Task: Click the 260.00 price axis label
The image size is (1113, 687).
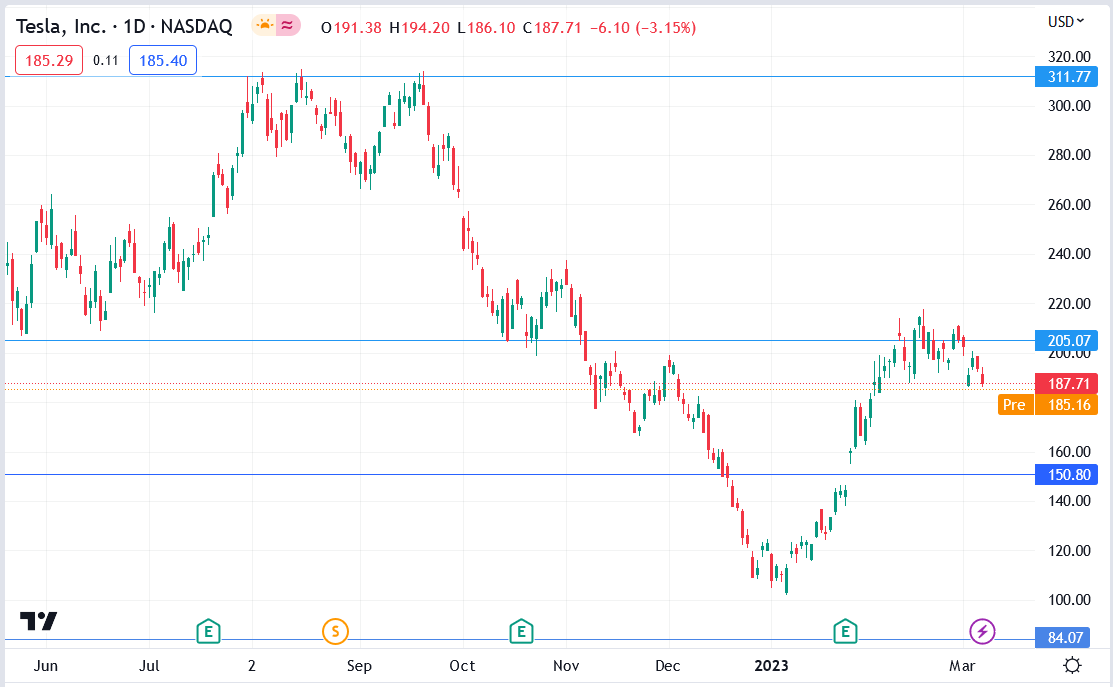Action: (1069, 204)
